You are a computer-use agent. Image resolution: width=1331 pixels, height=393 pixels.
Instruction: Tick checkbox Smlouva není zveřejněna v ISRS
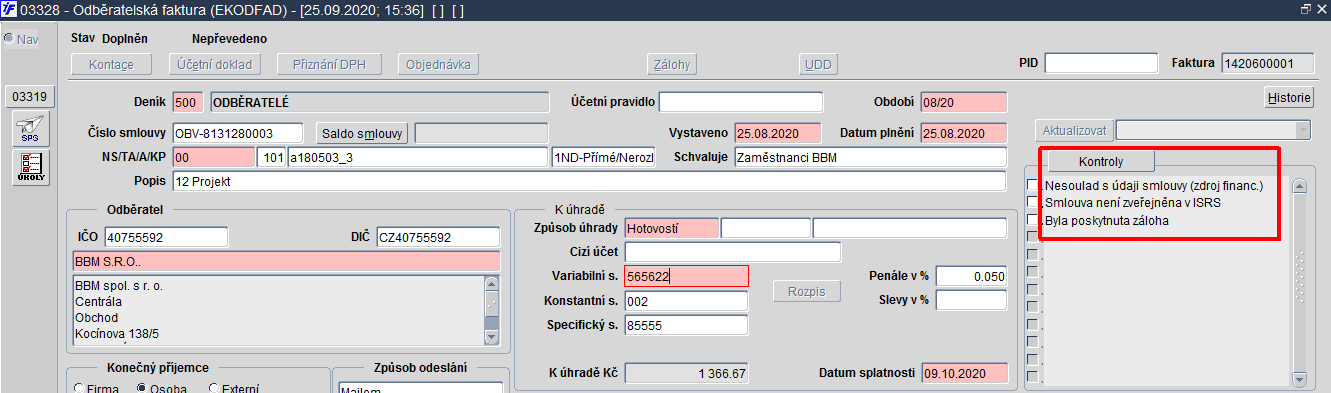click(x=1033, y=202)
